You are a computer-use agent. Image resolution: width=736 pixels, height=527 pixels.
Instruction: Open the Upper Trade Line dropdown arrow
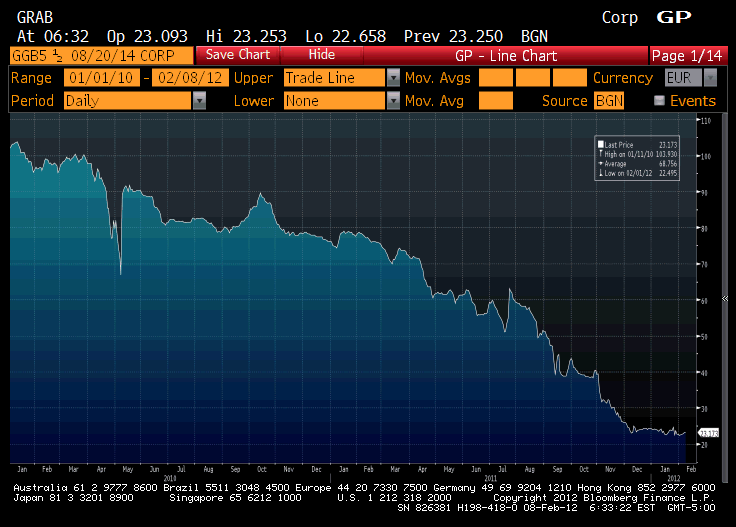click(393, 77)
